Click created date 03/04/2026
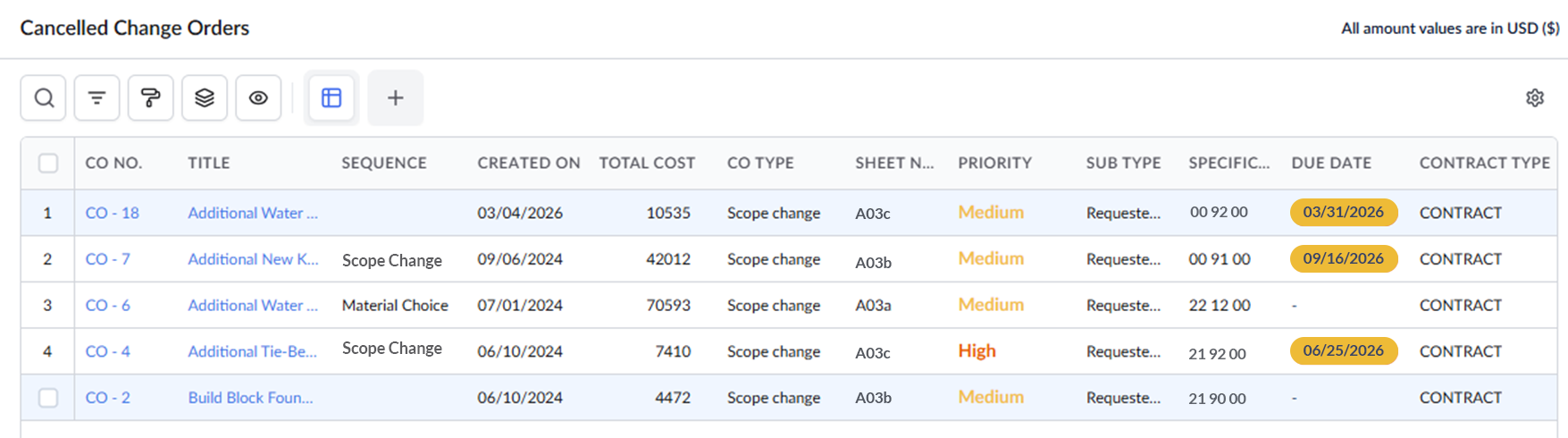The width and height of the screenshot is (1568, 438). [x=520, y=213]
